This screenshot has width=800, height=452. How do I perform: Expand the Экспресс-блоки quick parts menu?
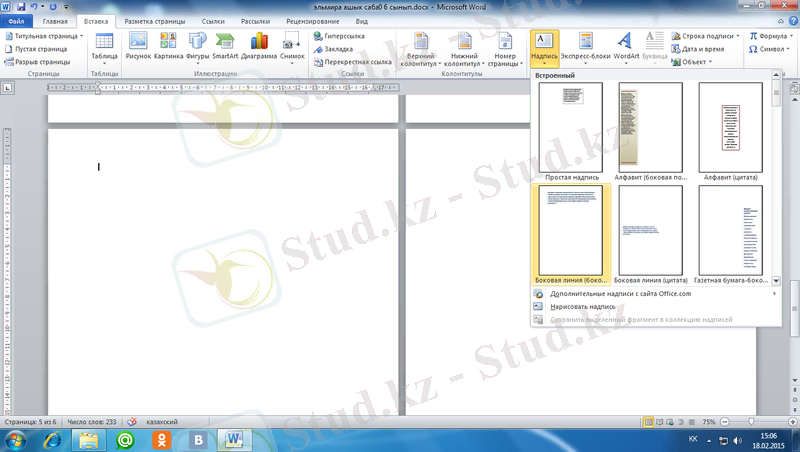[x=584, y=48]
